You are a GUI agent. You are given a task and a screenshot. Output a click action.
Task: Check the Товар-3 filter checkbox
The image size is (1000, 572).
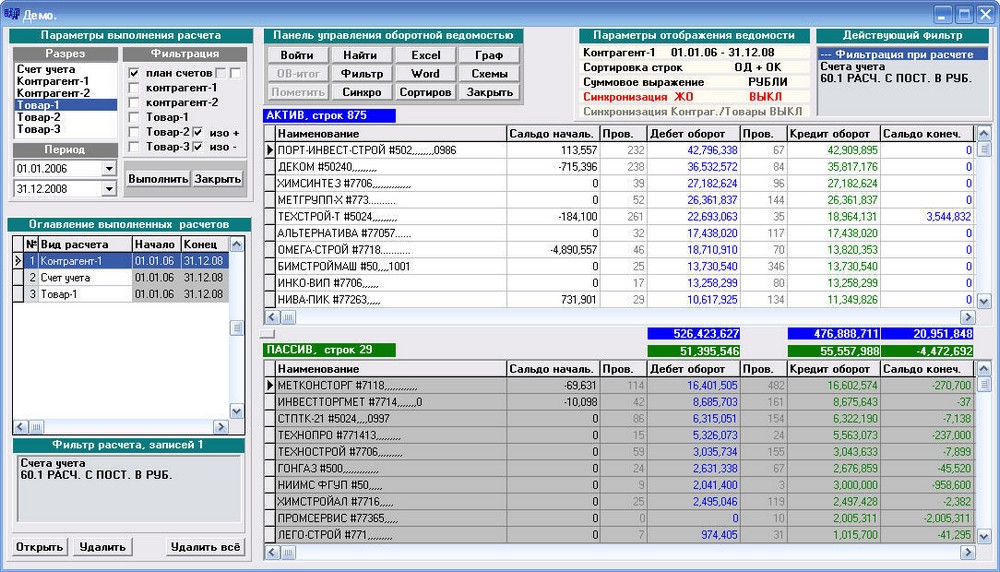click(x=134, y=147)
